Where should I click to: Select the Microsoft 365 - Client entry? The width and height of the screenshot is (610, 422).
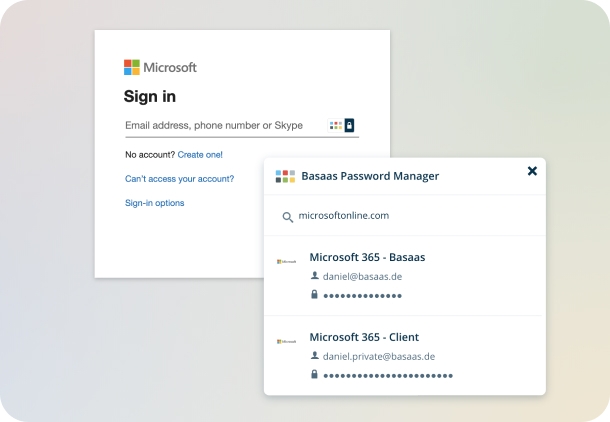pos(405,355)
